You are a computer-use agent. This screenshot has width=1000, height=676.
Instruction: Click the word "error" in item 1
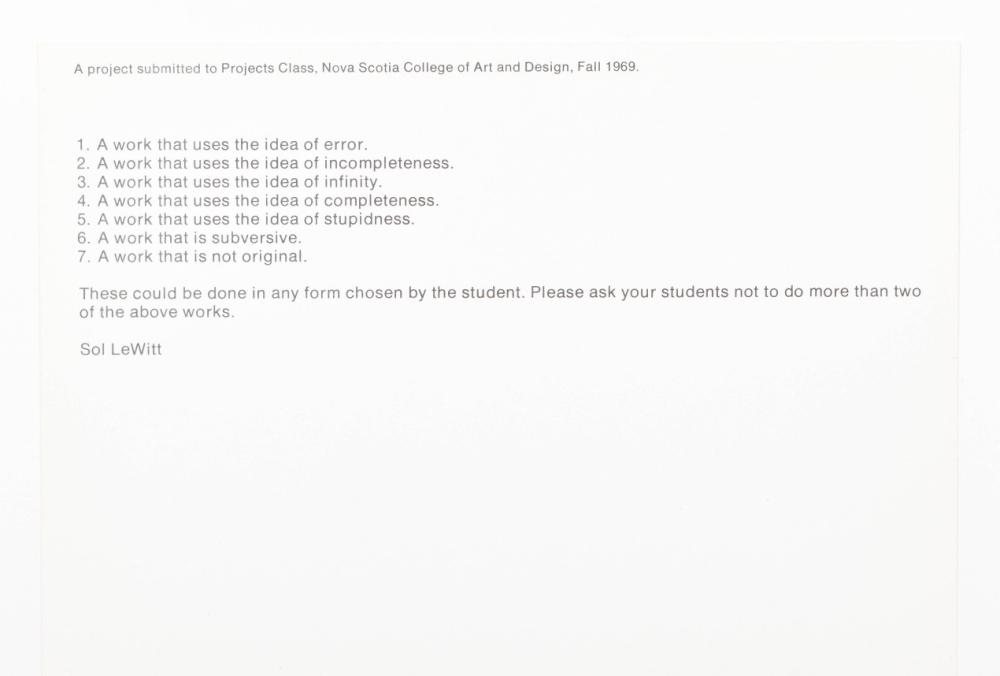pos(346,145)
